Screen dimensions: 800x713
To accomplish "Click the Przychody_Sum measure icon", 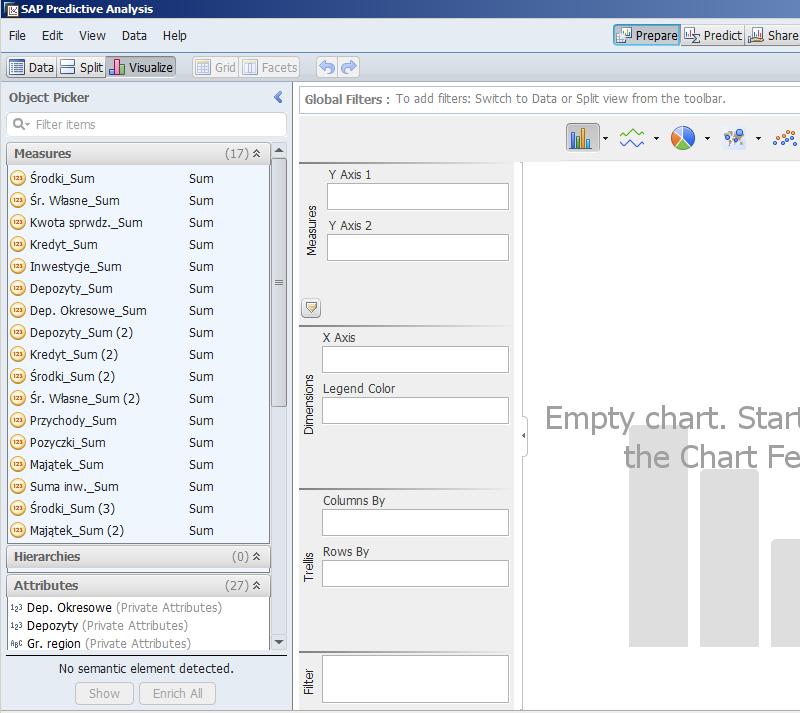I will (x=18, y=420).
